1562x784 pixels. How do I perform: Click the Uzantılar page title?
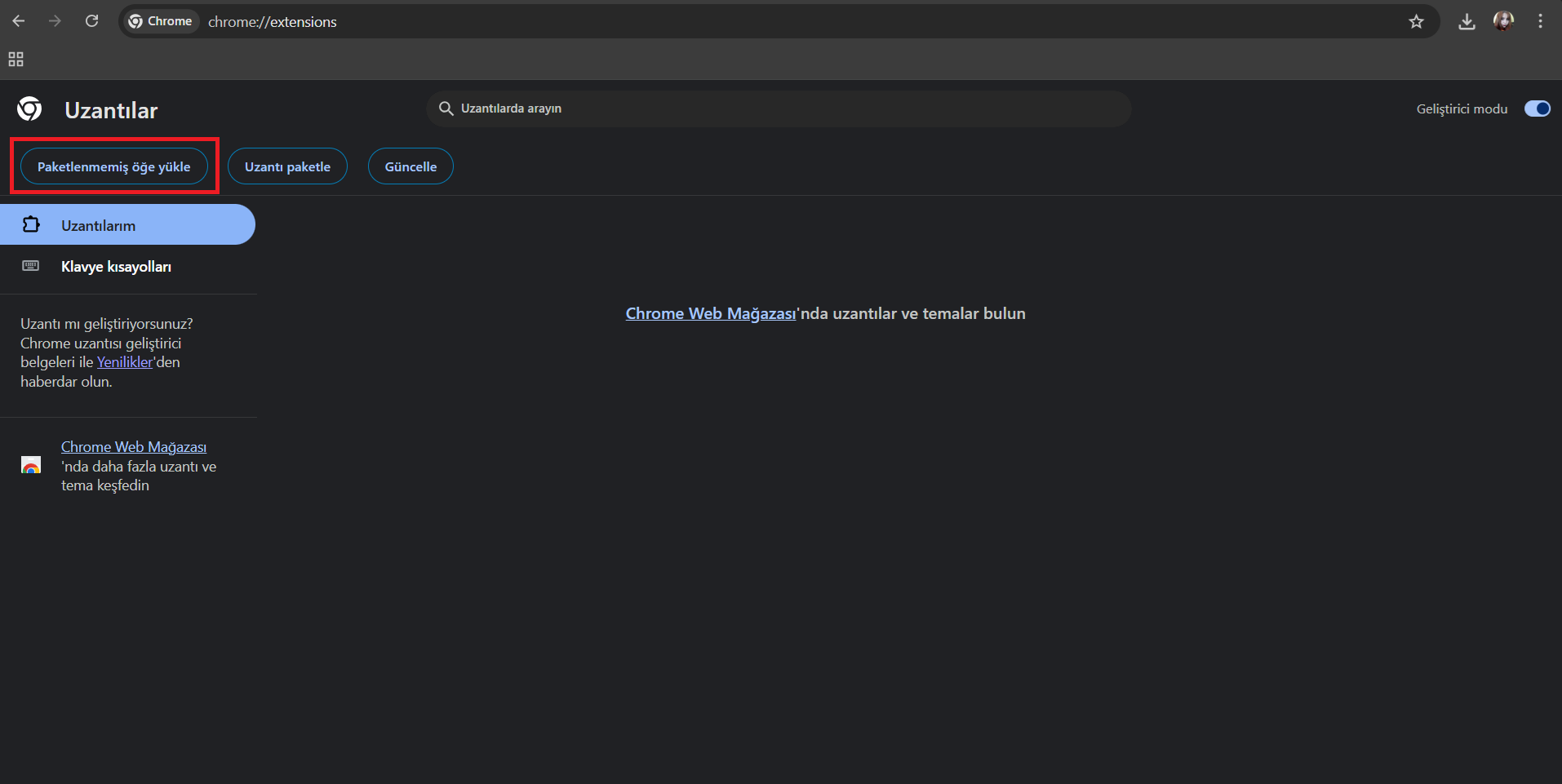(x=111, y=110)
